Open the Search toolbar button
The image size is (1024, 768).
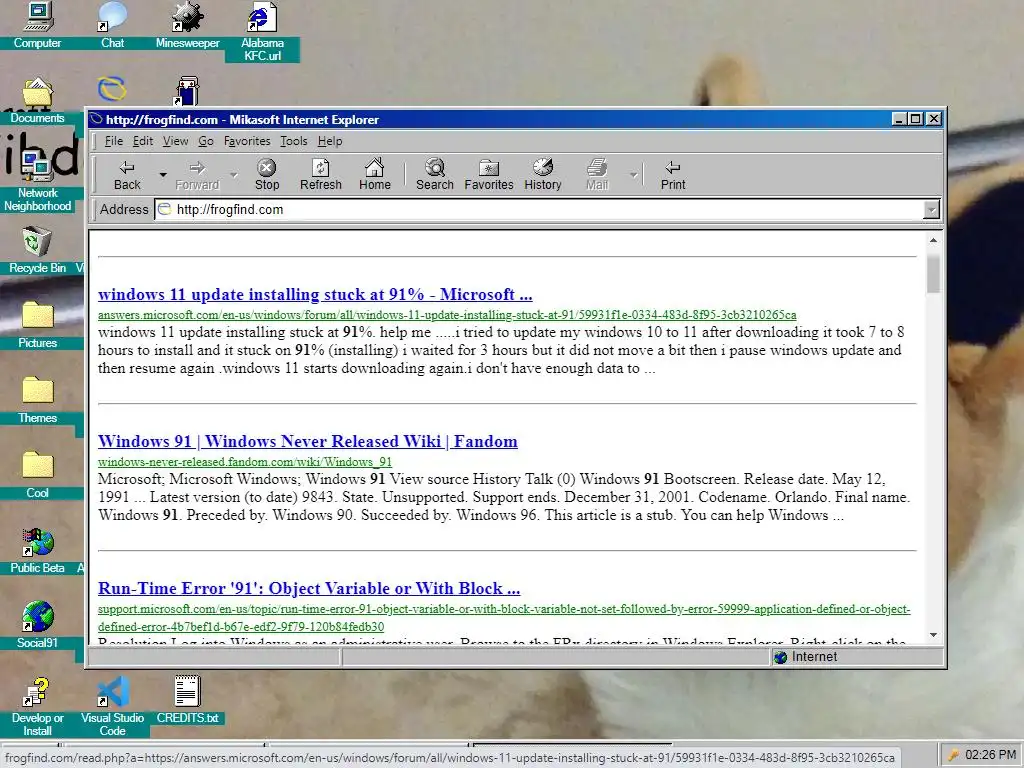click(435, 174)
